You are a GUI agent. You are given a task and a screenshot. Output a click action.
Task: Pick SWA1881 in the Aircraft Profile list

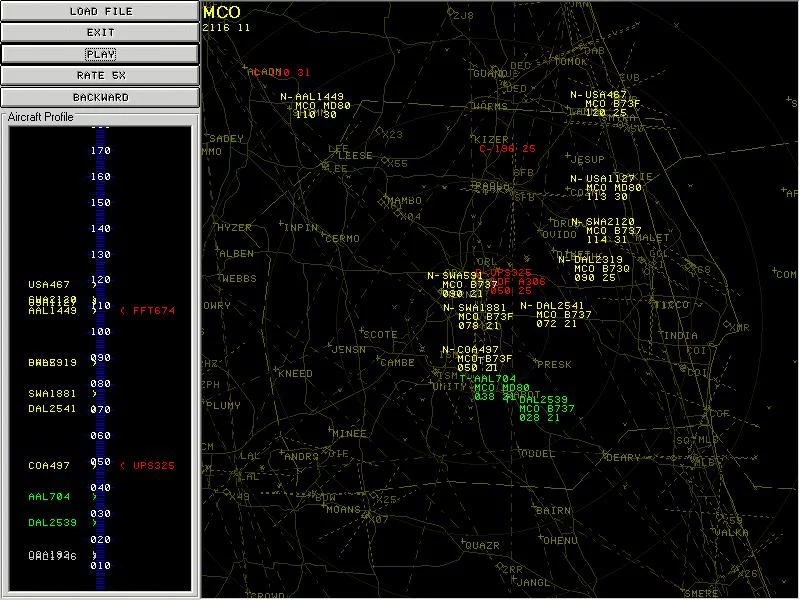tap(52, 393)
